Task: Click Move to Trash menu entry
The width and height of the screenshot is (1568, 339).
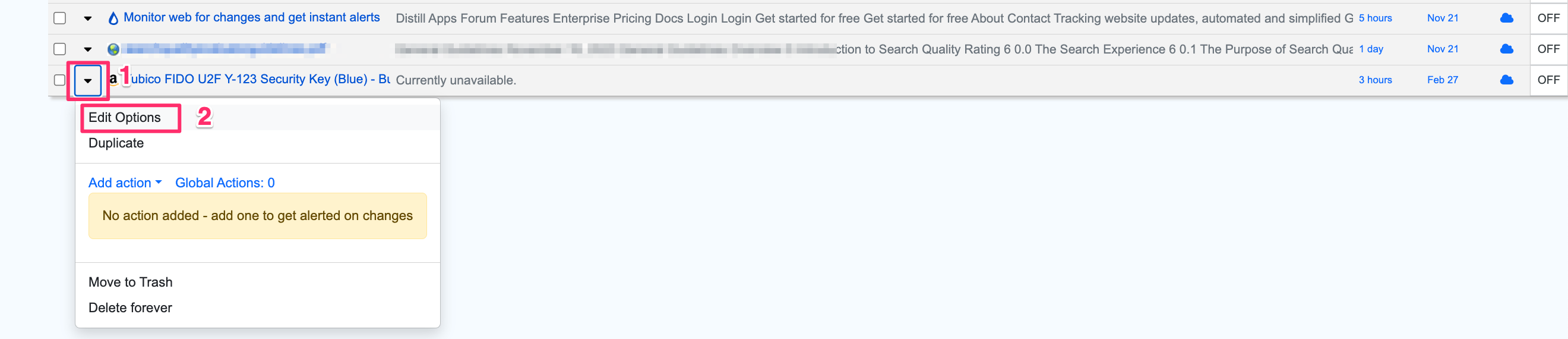Action: click(130, 282)
